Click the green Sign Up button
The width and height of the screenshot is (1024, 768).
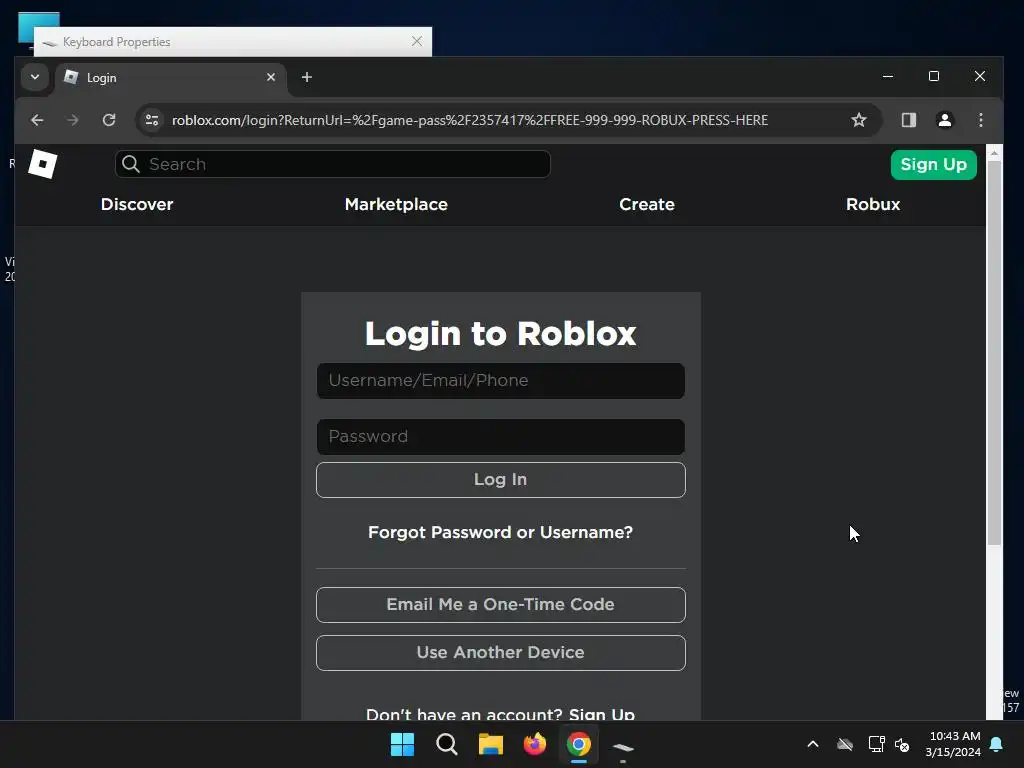(x=933, y=165)
